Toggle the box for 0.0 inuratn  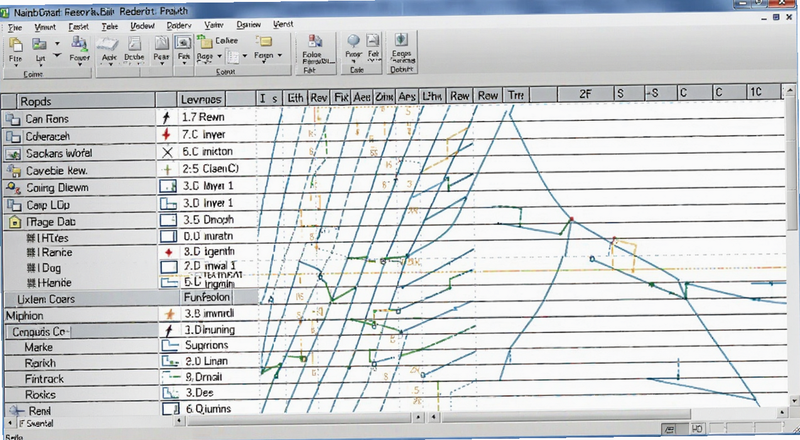click(168, 236)
